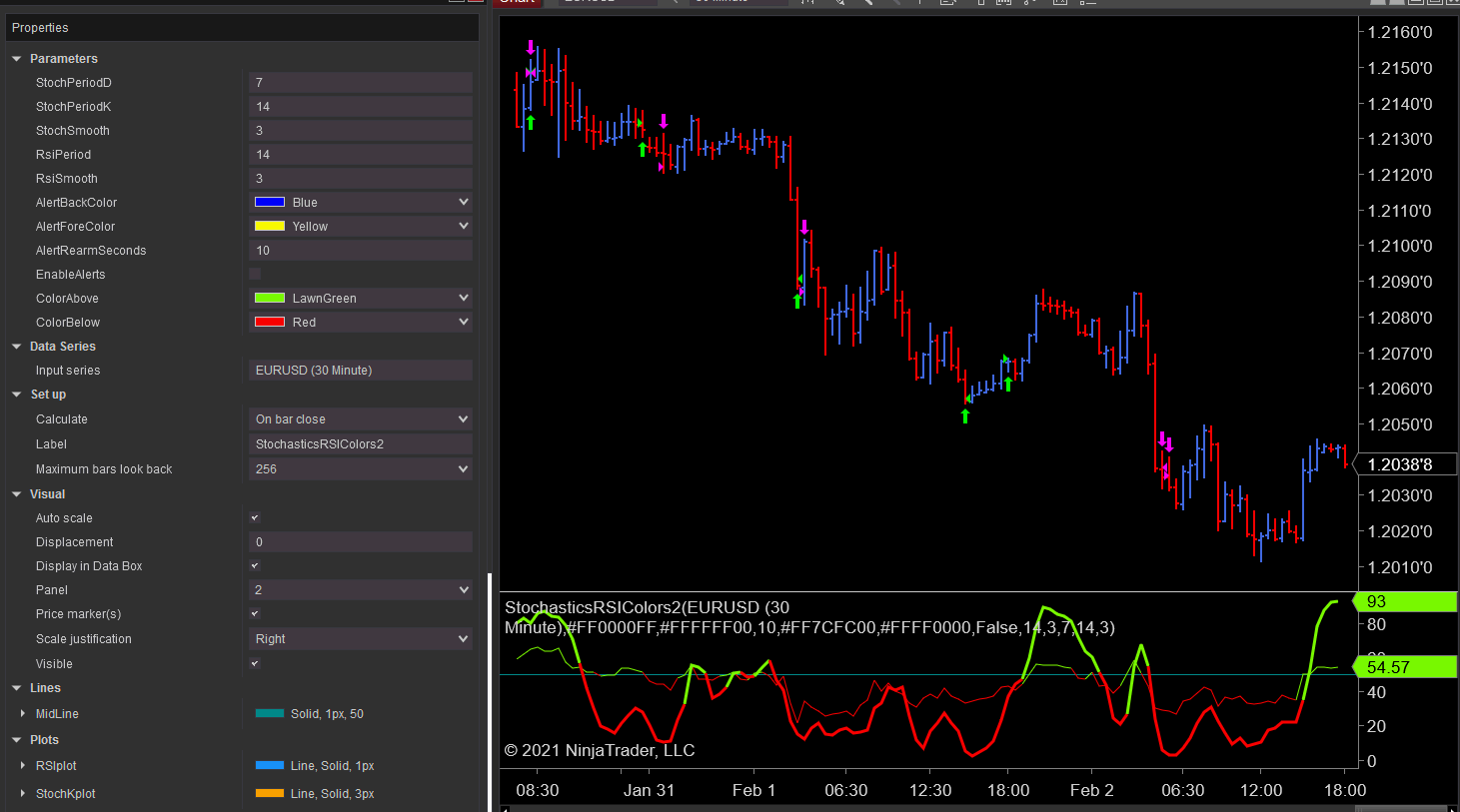Click the 93 indicator value marker

pos(1405,601)
